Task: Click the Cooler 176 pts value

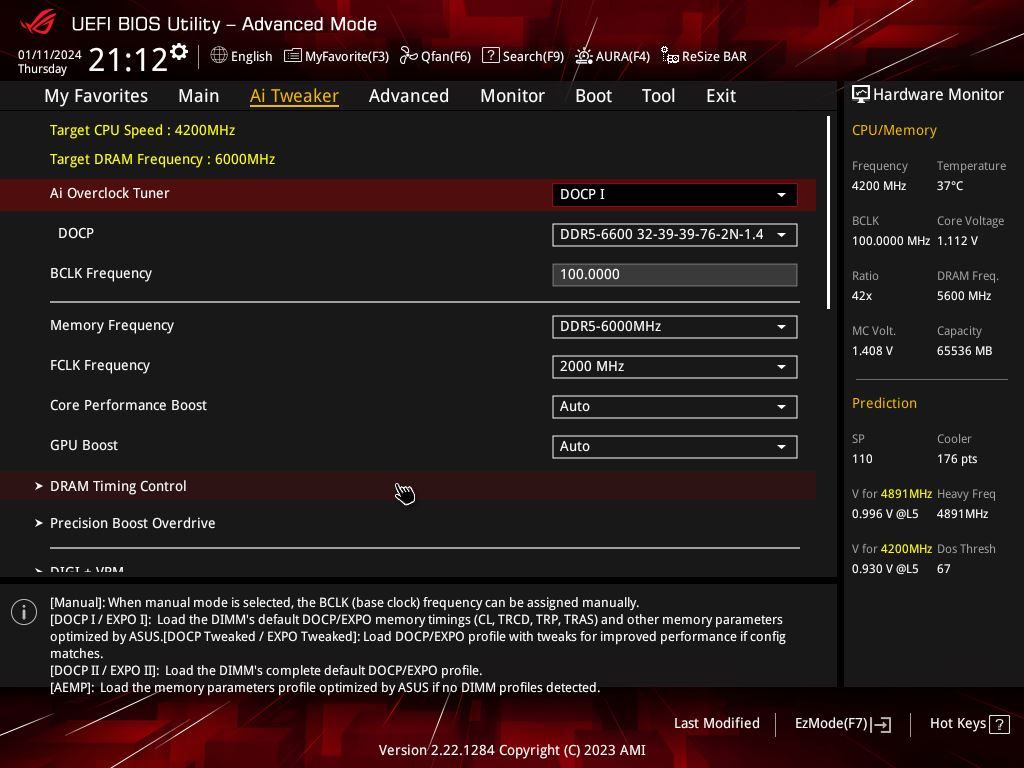Action: (957, 459)
